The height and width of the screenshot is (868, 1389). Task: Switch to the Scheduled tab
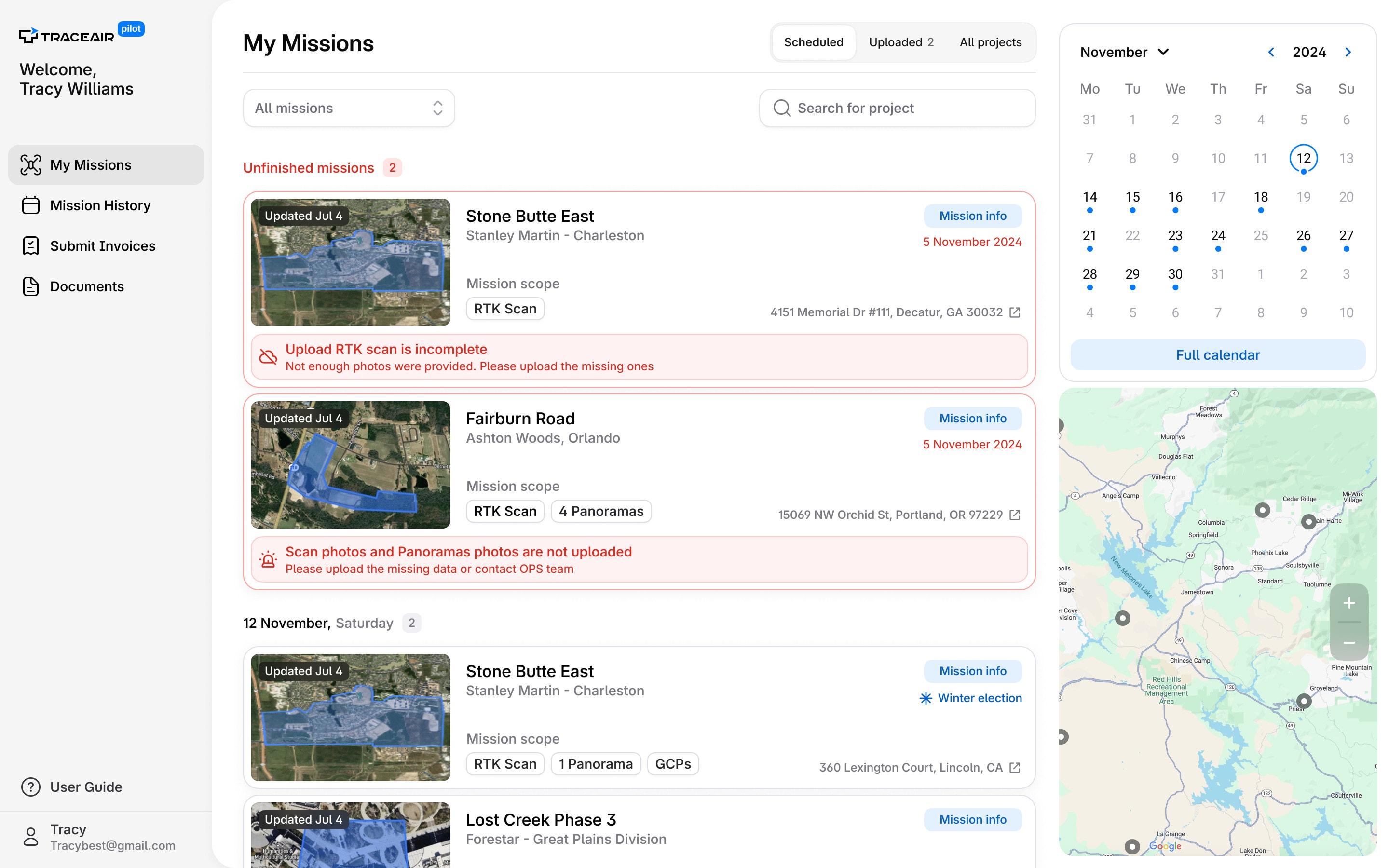click(x=813, y=42)
